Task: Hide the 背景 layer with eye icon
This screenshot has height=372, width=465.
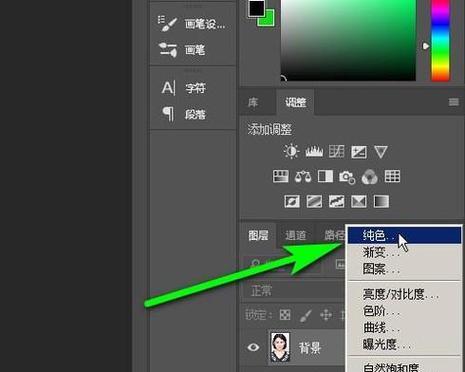Action: click(253, 347)
